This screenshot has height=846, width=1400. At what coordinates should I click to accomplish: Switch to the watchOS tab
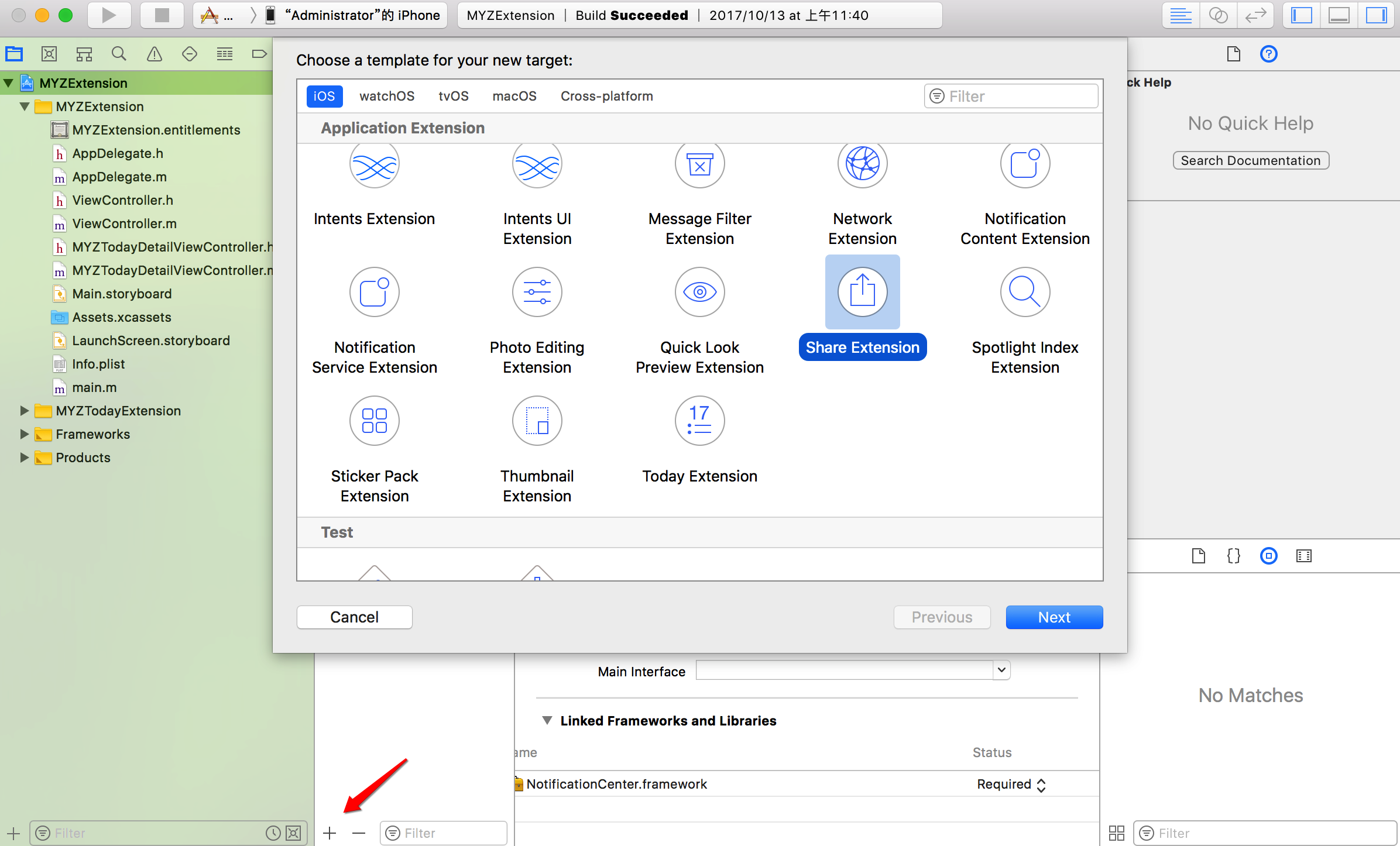[x=386, y=96]
